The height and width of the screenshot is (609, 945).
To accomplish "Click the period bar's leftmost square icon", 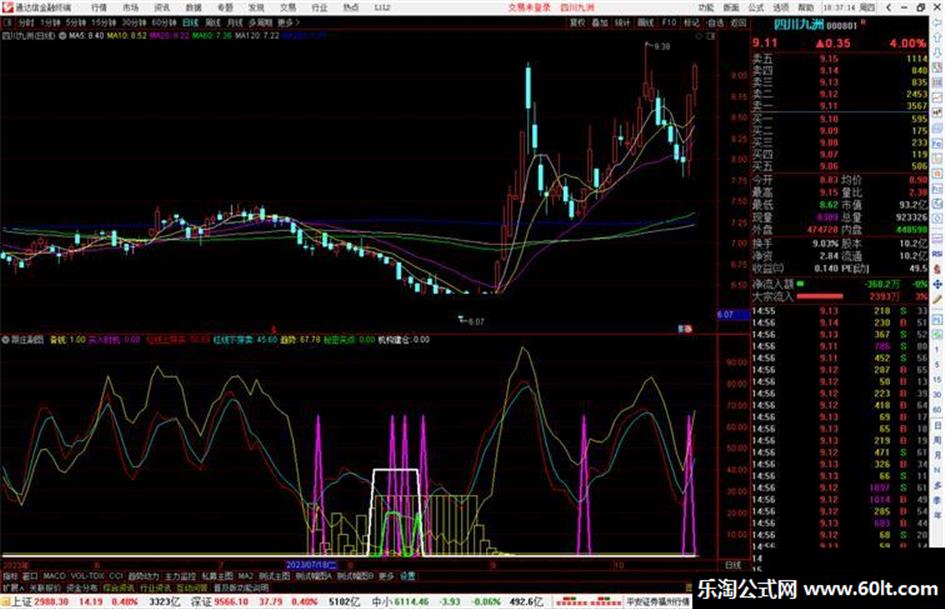I will click(x=8, y=22).
